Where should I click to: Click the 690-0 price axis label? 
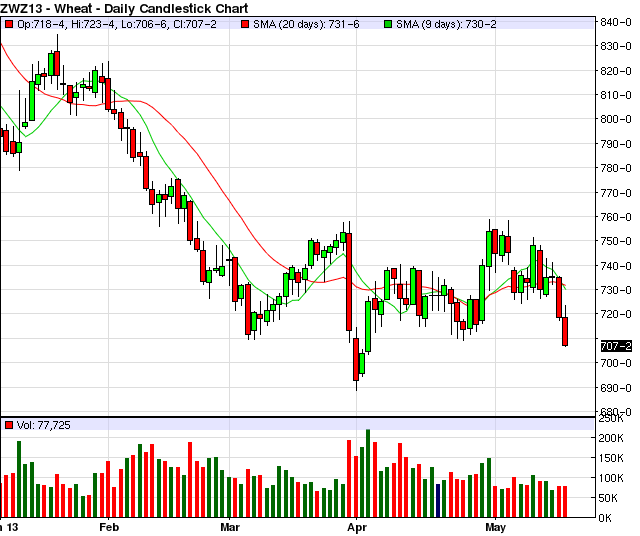(616, 387)
